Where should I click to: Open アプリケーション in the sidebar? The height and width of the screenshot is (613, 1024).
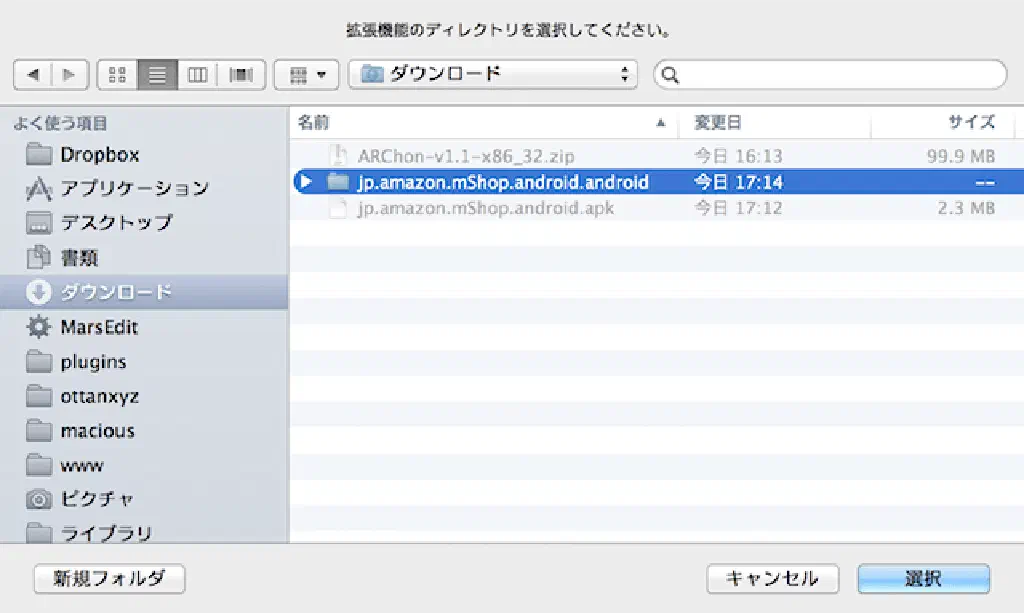point(134,189)
